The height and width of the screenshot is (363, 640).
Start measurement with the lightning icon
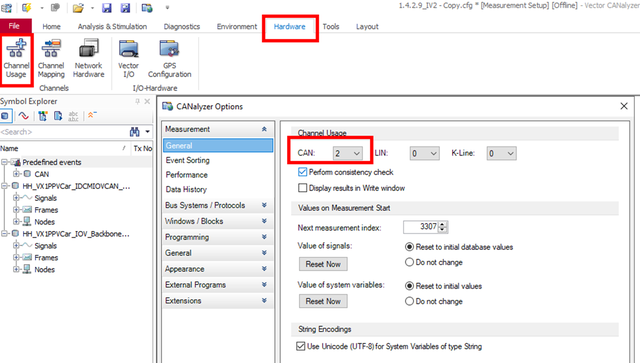tap(27, 7)
